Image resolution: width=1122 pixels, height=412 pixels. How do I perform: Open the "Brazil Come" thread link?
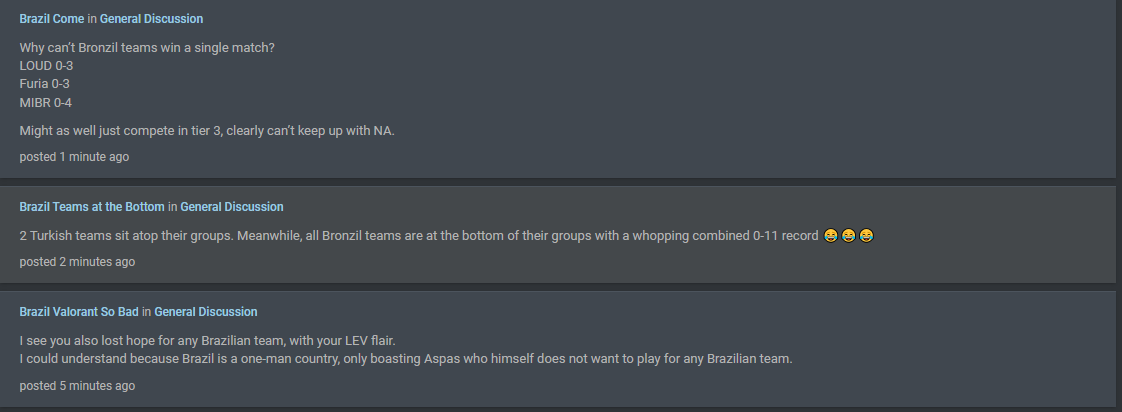click(52, 19)
